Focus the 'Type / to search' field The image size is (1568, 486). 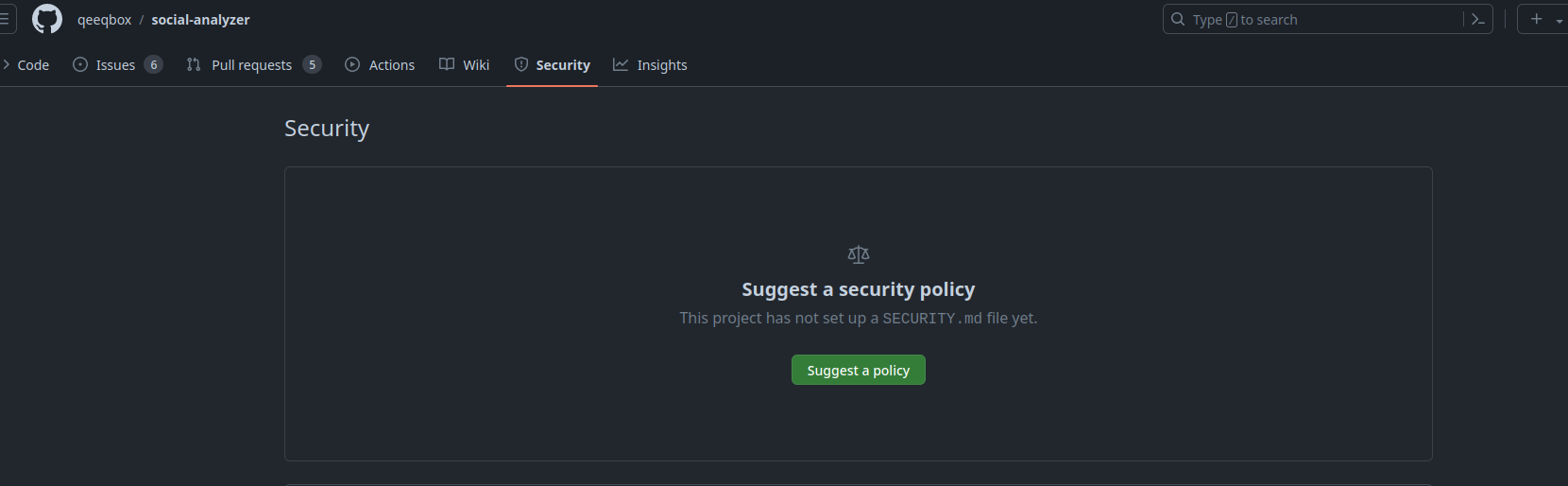pos(1322,19)
